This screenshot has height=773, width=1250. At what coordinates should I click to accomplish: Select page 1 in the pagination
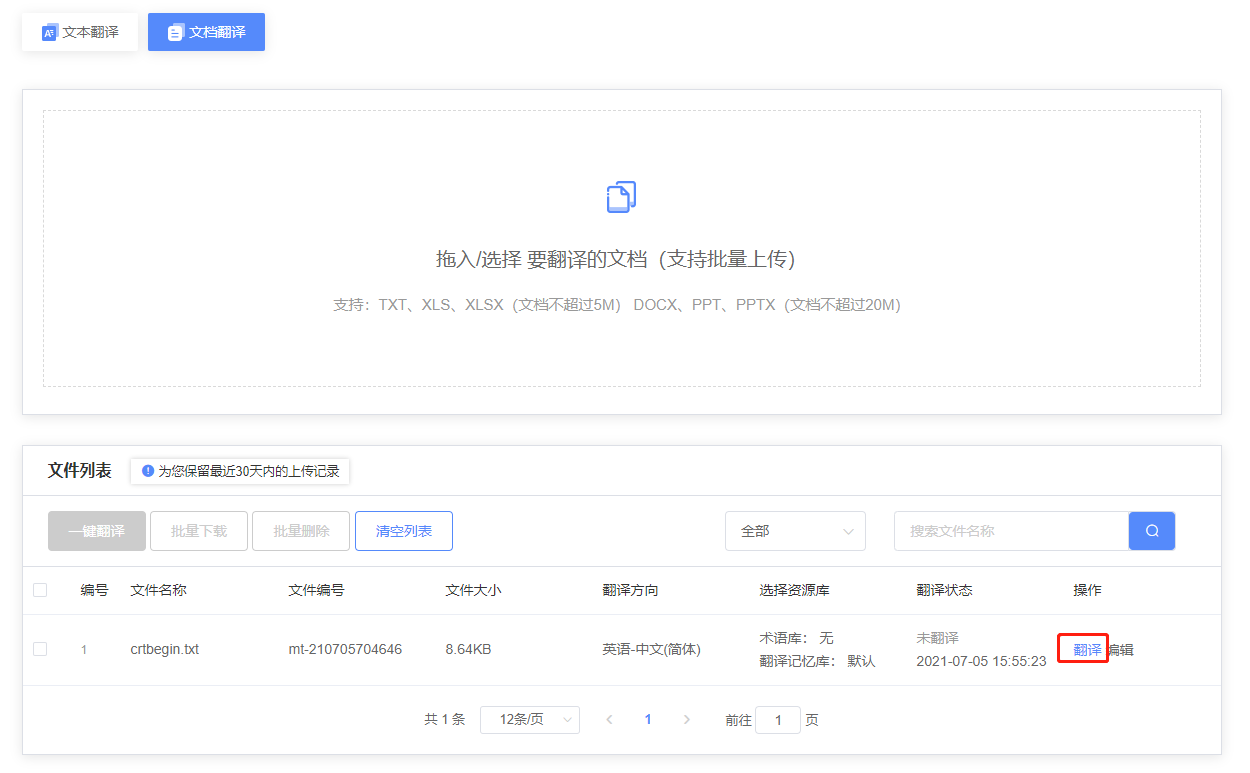(648, 720)
